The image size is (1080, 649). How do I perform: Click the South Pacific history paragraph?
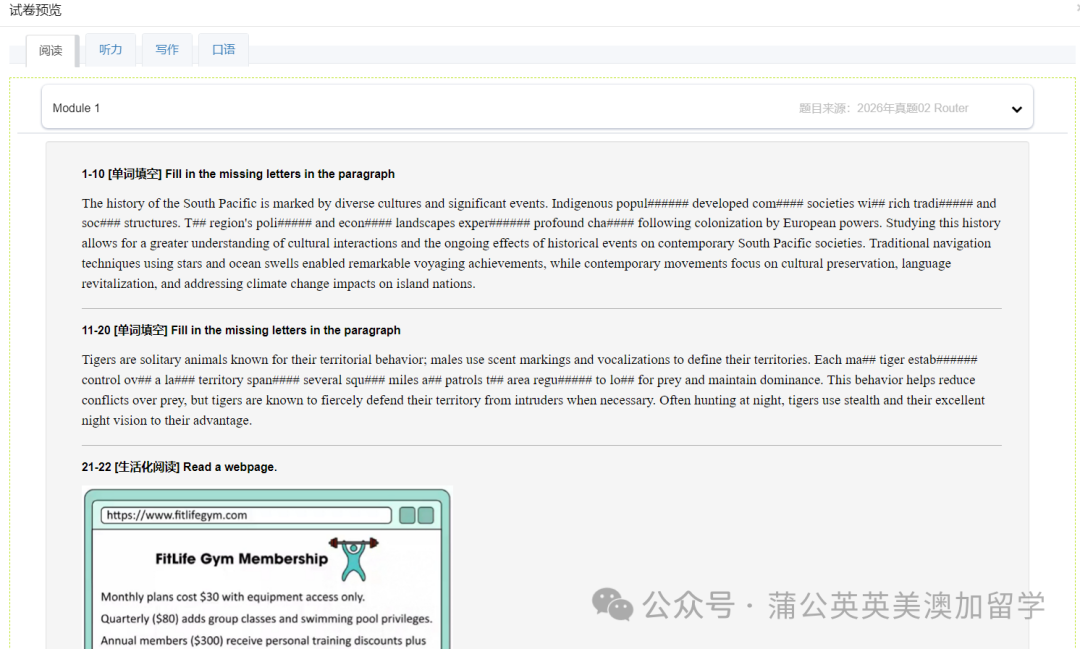pyautogui.click(x=540, y=243)
